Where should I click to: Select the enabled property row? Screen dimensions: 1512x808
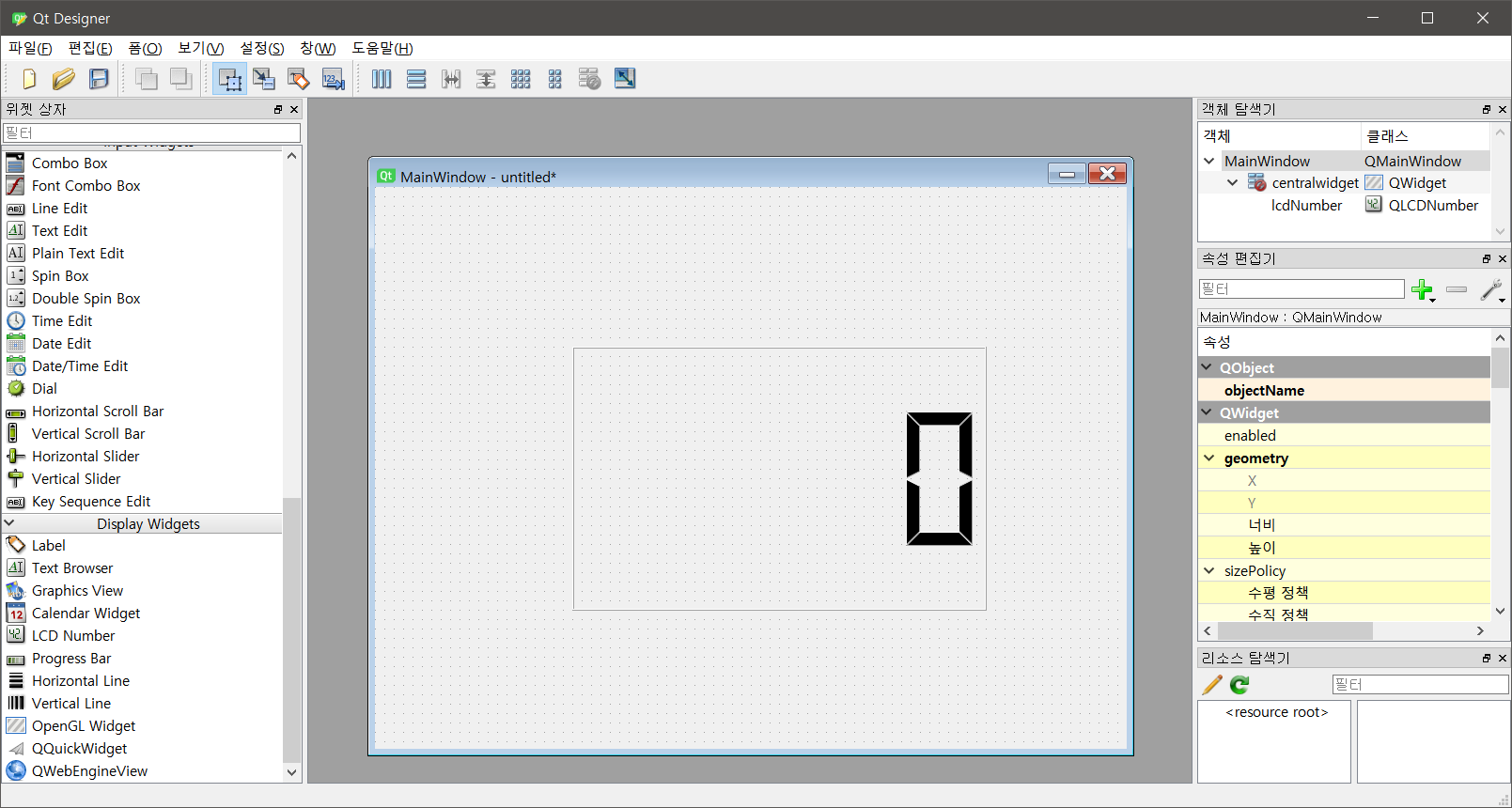pos(1344,436)
